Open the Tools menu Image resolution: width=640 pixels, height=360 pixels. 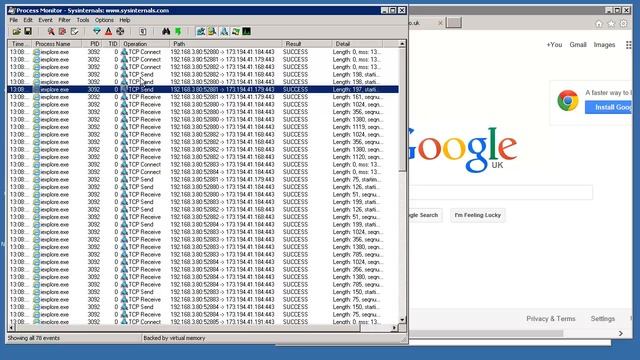point(83,20)
